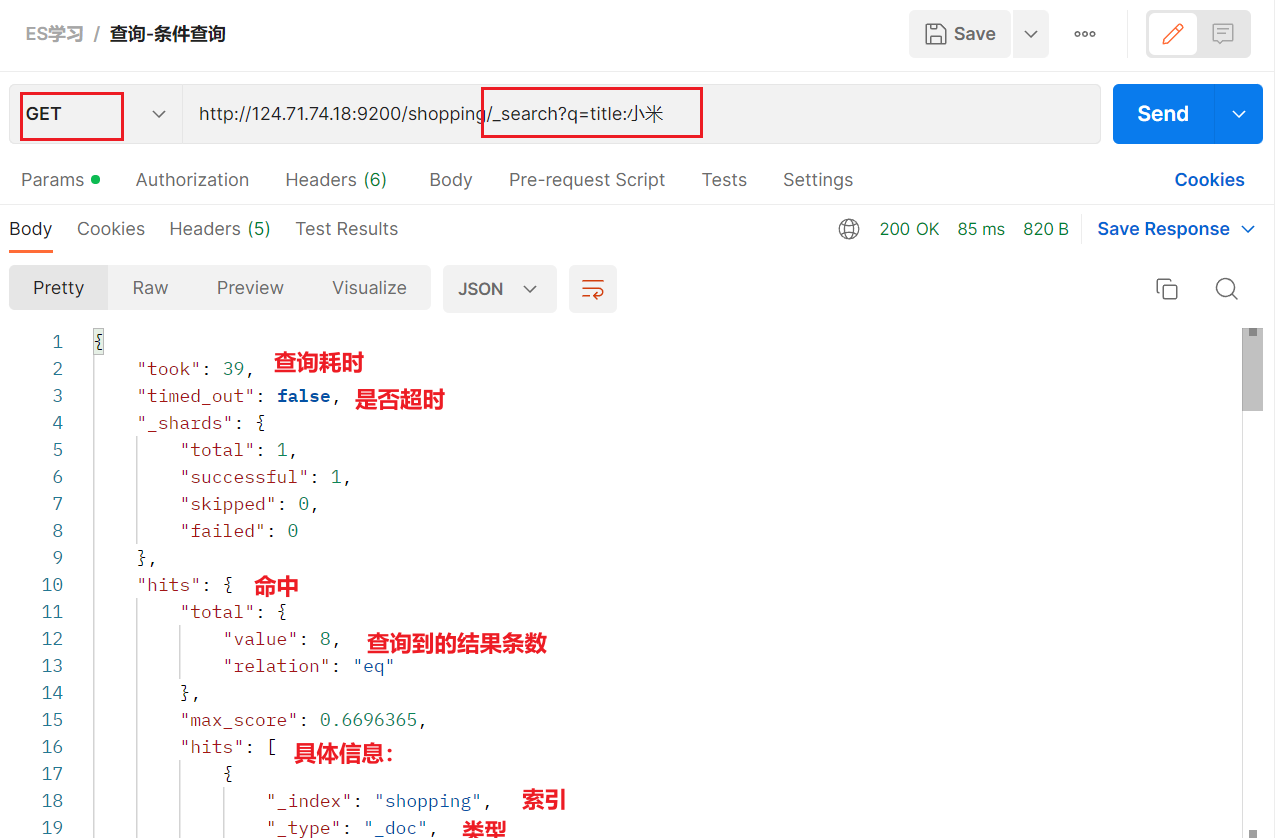Switch to Visualize view
Viewport: 1275px width, 838px height.
point(369,288)
